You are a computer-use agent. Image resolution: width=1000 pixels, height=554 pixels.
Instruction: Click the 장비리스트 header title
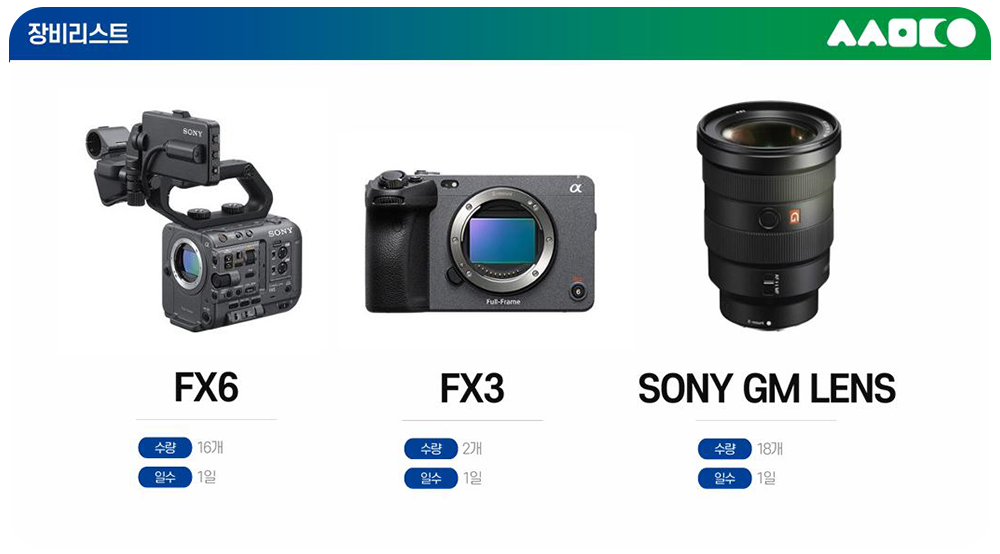[x=78, y=33]
